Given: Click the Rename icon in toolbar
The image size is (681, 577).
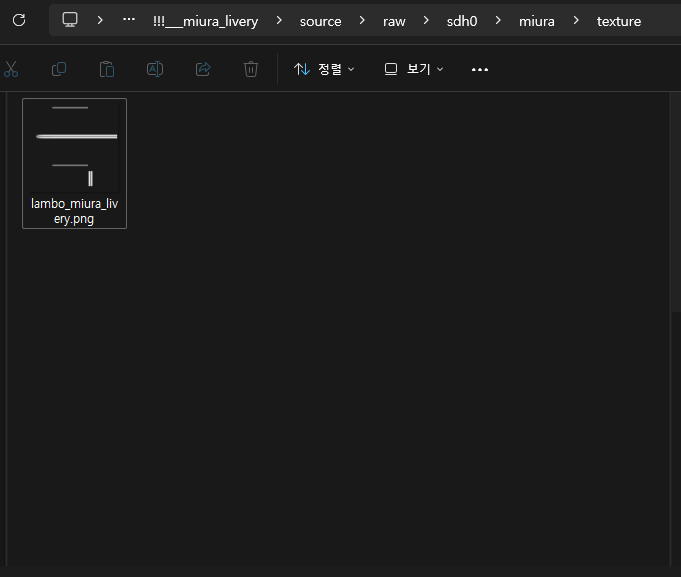Looking at the screenshot, I should (155, 69).
